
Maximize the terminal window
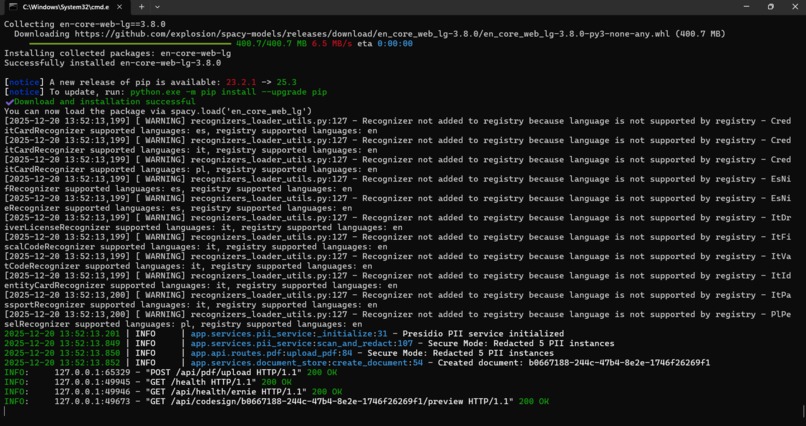pos(771,7)
